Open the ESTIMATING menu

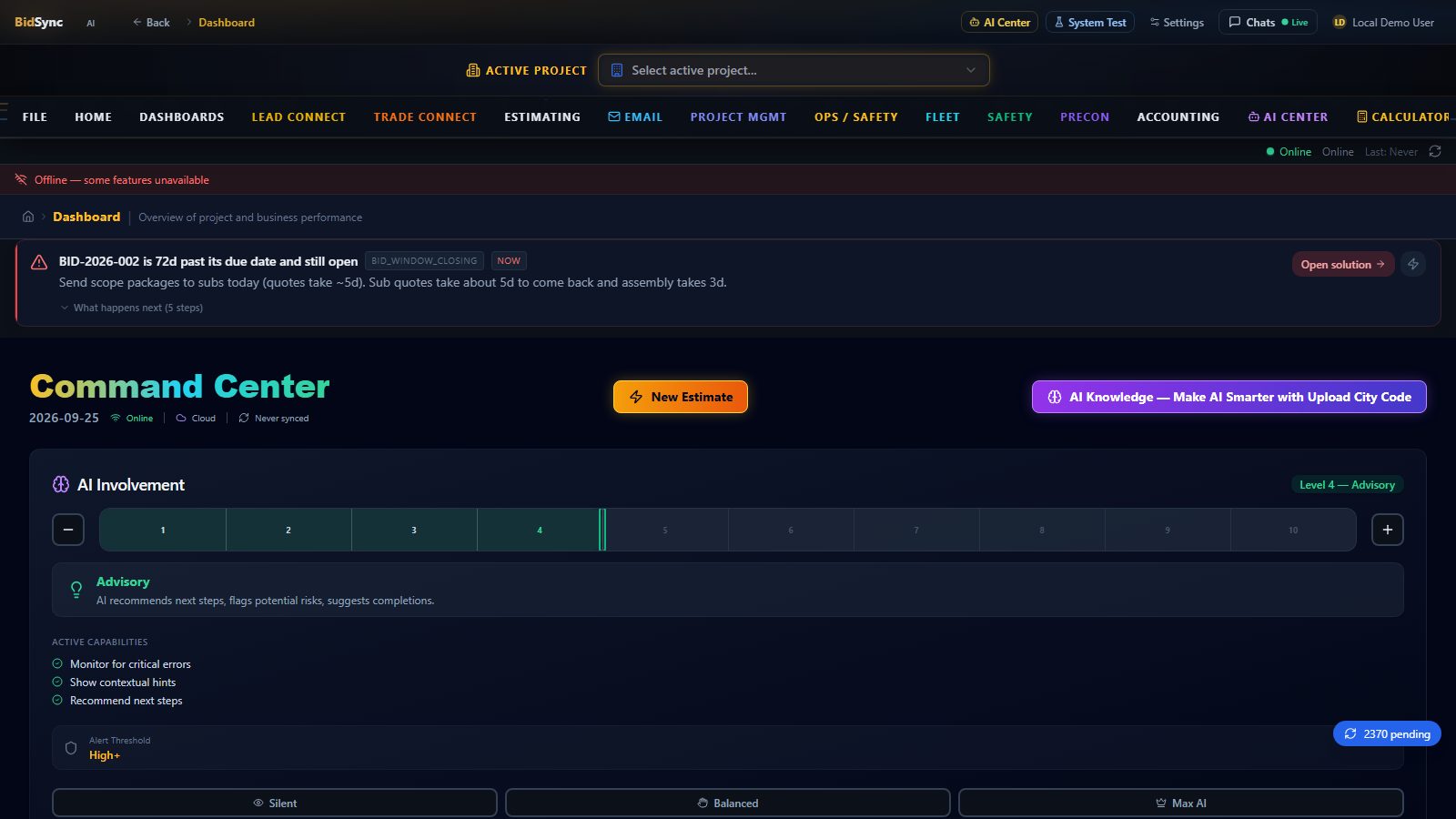click(542, 116)
